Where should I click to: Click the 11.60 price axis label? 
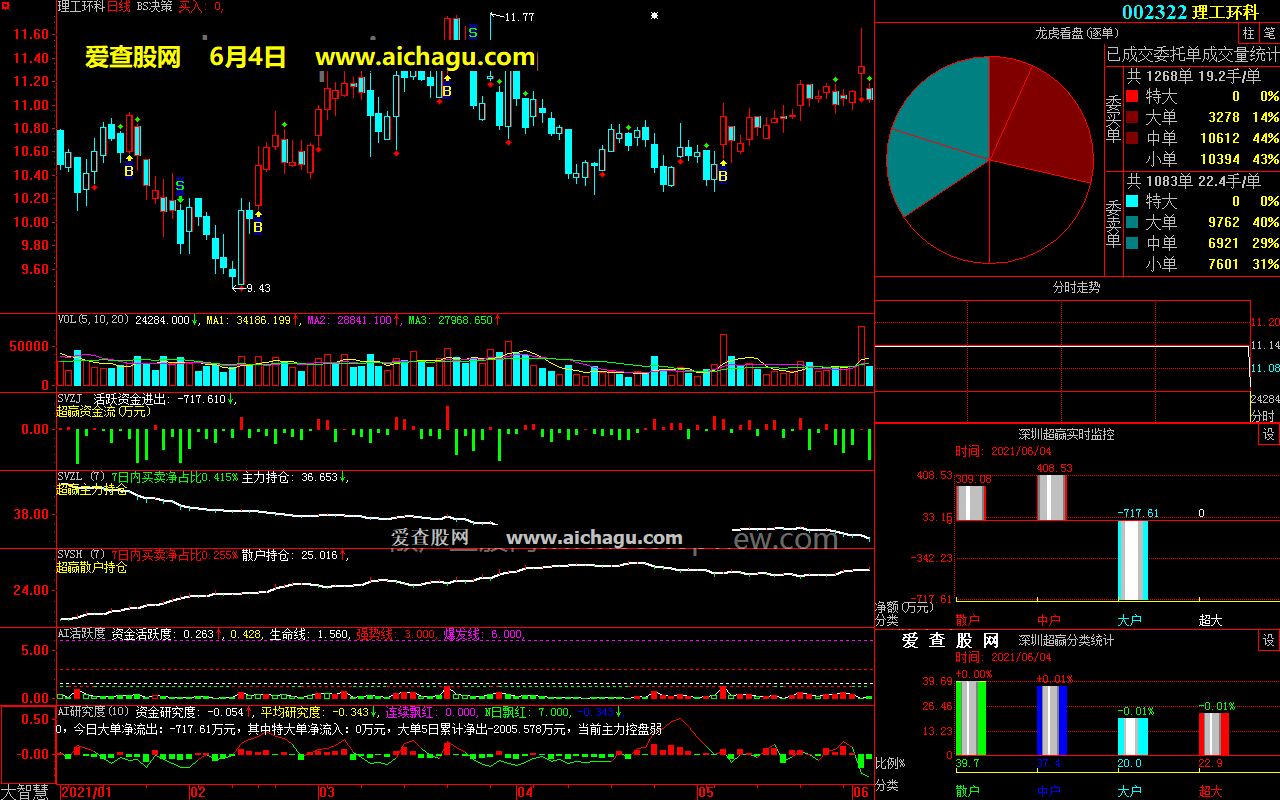[31, 34]
